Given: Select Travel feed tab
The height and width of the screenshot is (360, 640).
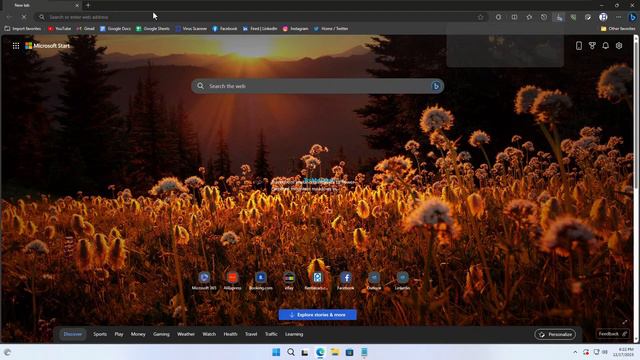Looking at the screenshot, I should click(x=251, y=334).
